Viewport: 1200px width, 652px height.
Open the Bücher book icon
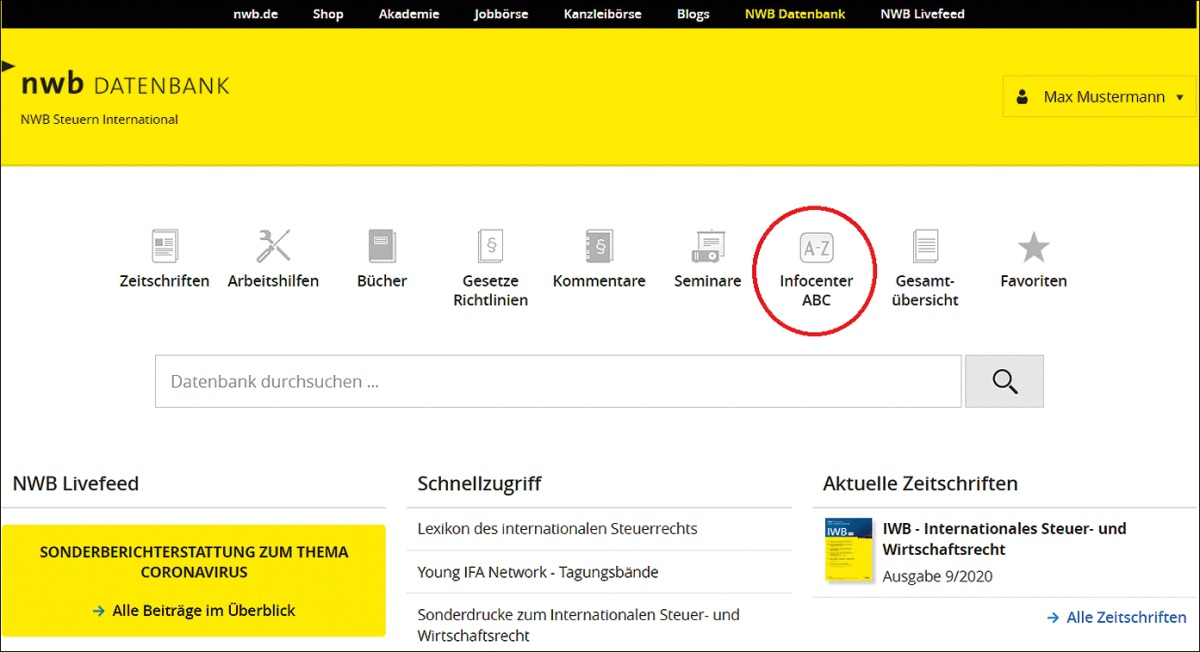382,246
